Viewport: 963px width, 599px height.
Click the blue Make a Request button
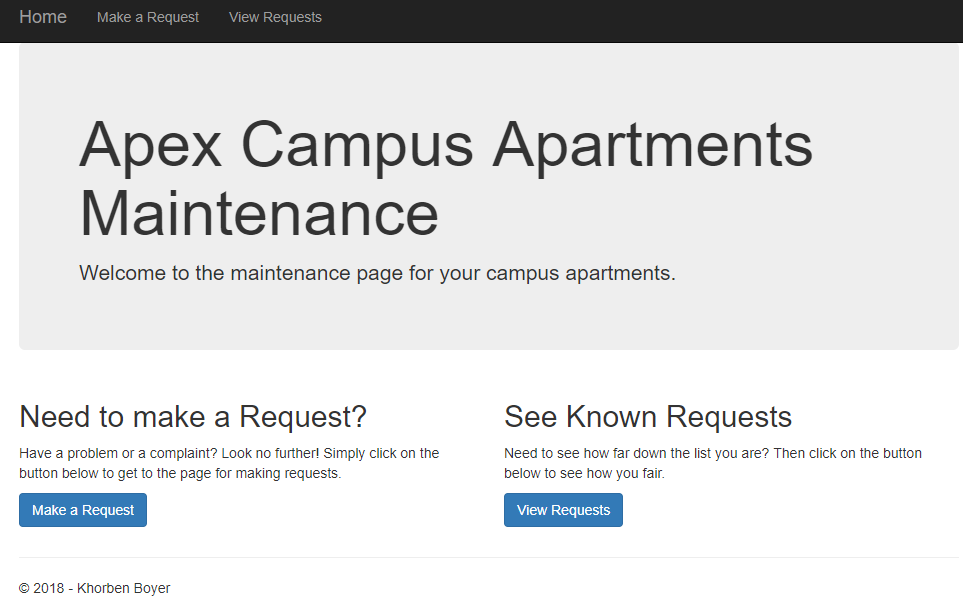coord(83,510)
